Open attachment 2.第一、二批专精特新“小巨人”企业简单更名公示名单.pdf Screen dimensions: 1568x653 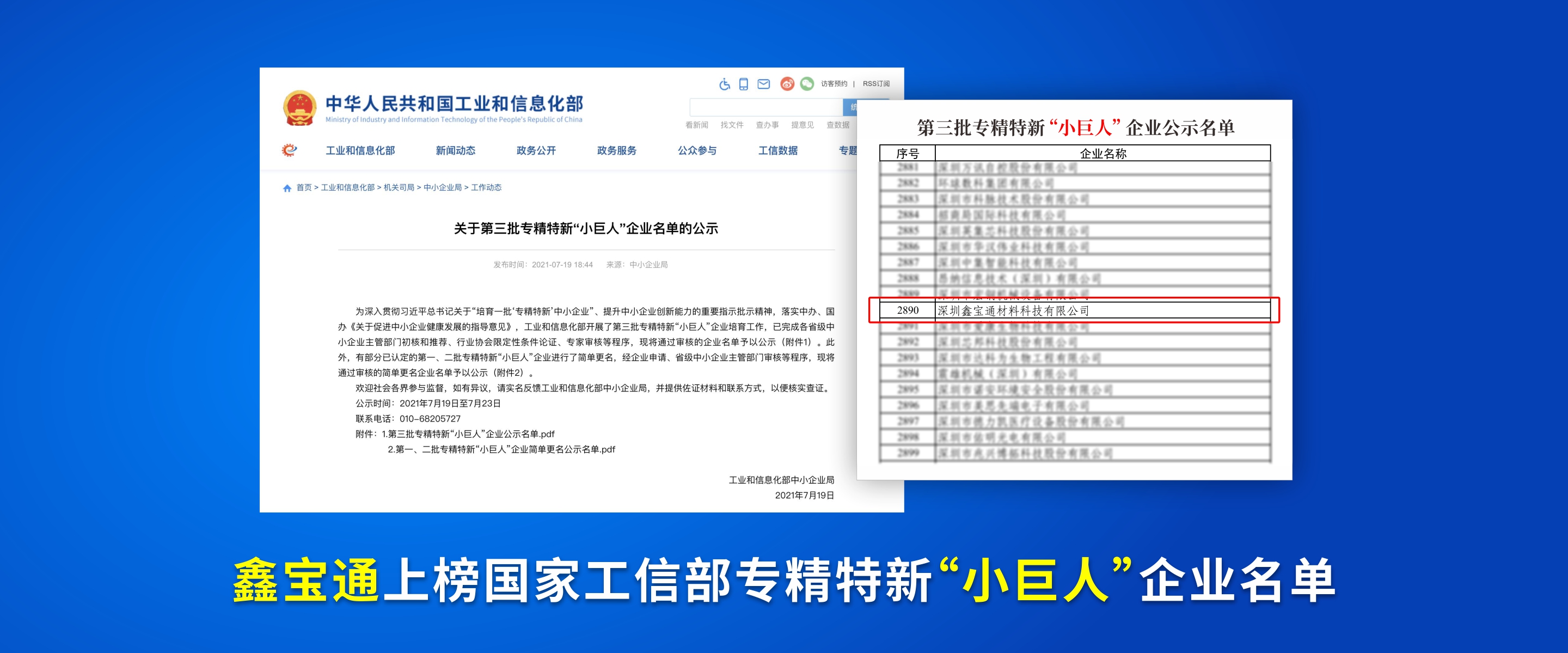click(501, 449)
